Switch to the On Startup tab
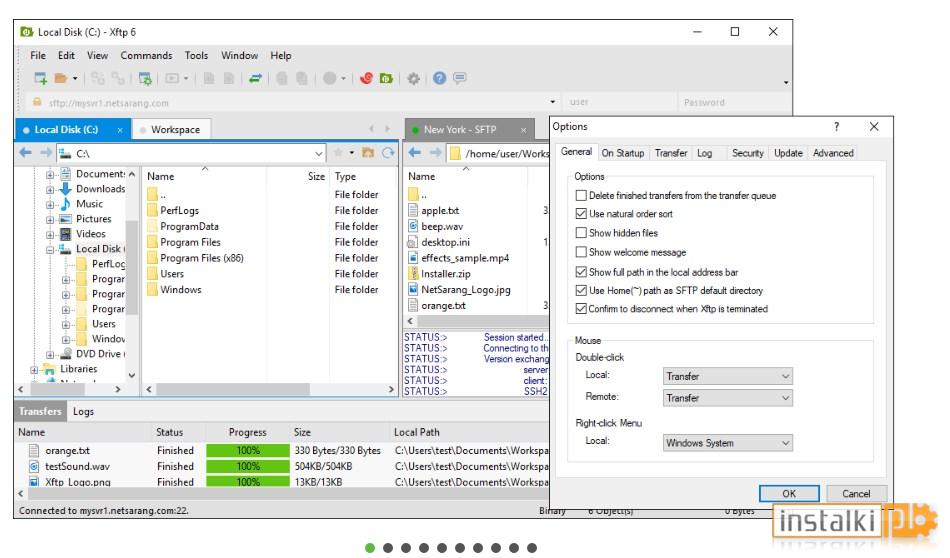 622,153
